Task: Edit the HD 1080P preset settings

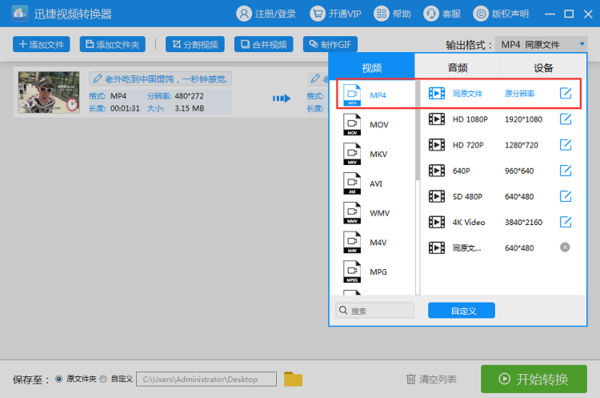Action: pyautogui.click(x=565, y=119)
